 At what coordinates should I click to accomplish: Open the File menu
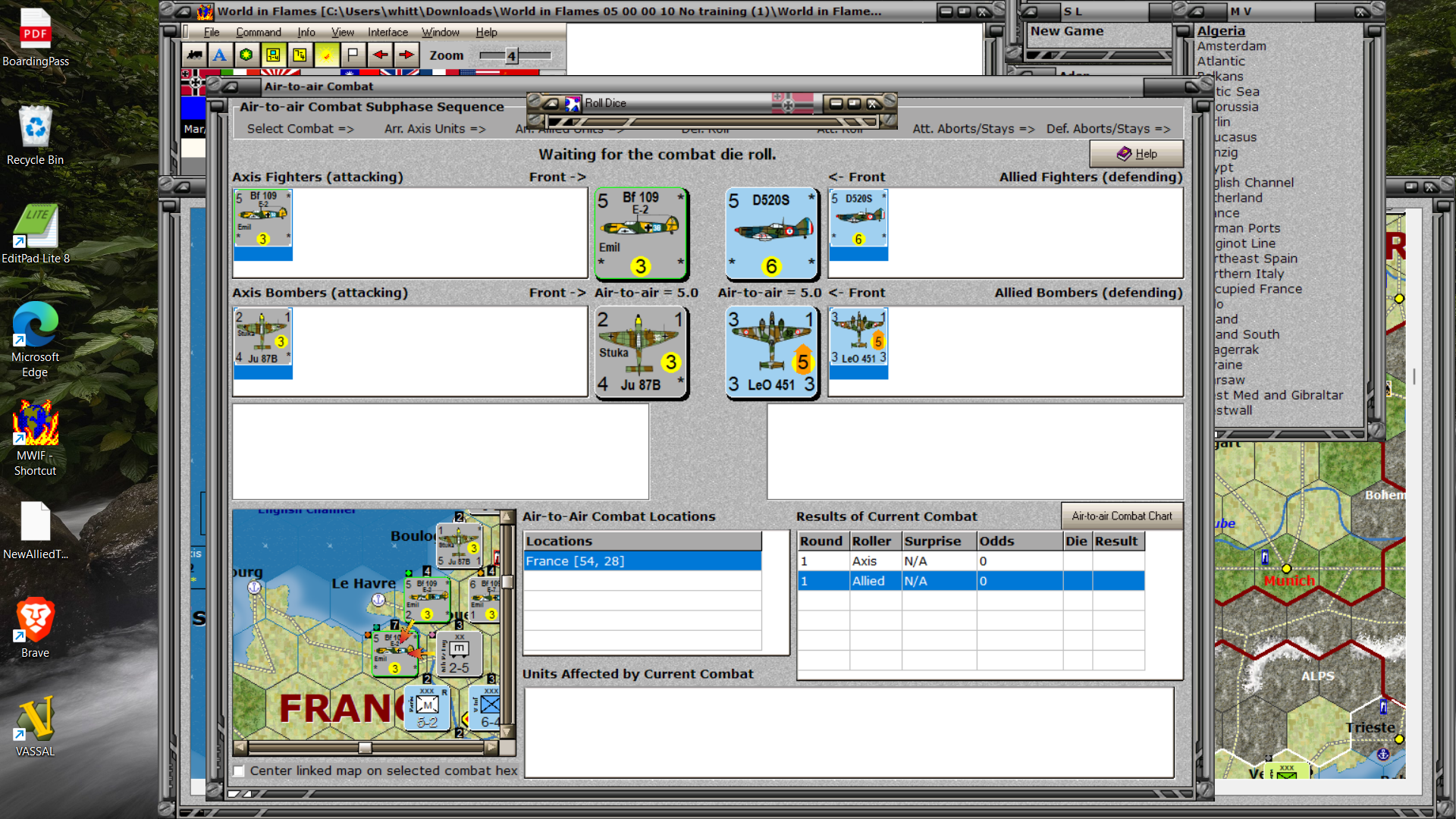tap(212, 32)
